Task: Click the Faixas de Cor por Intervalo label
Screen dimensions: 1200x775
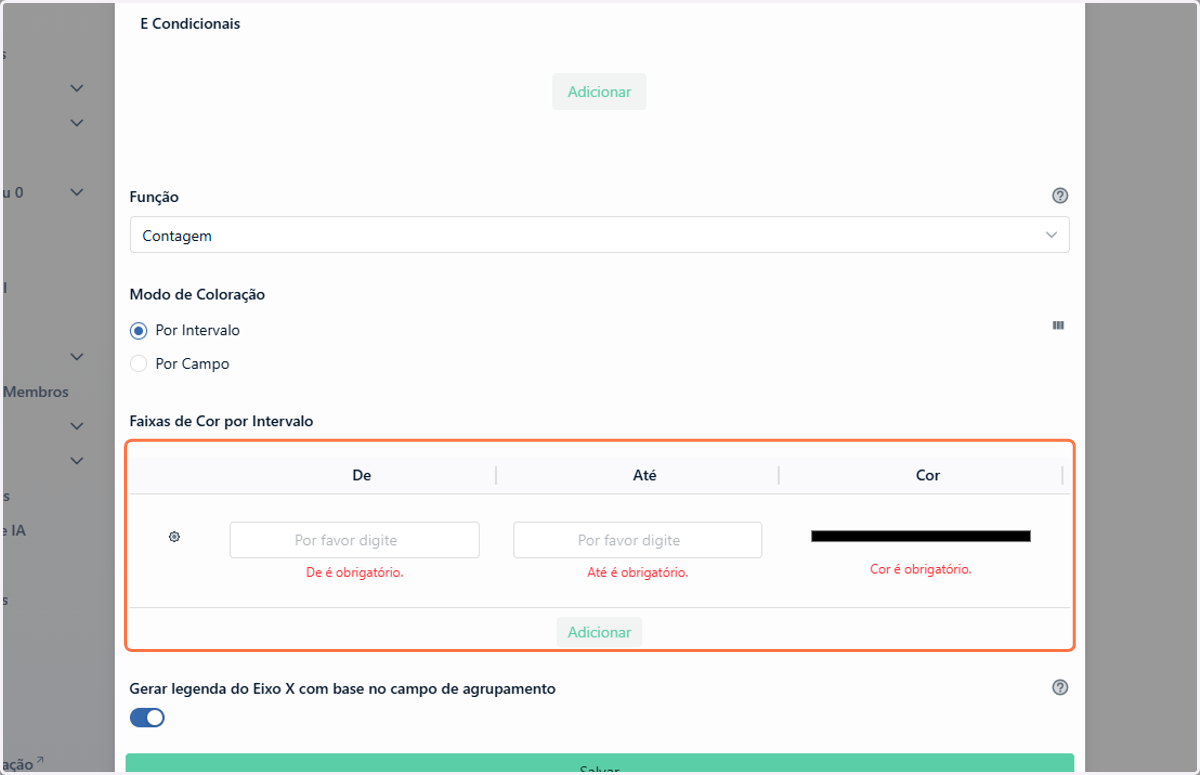Action: point(221,421)
